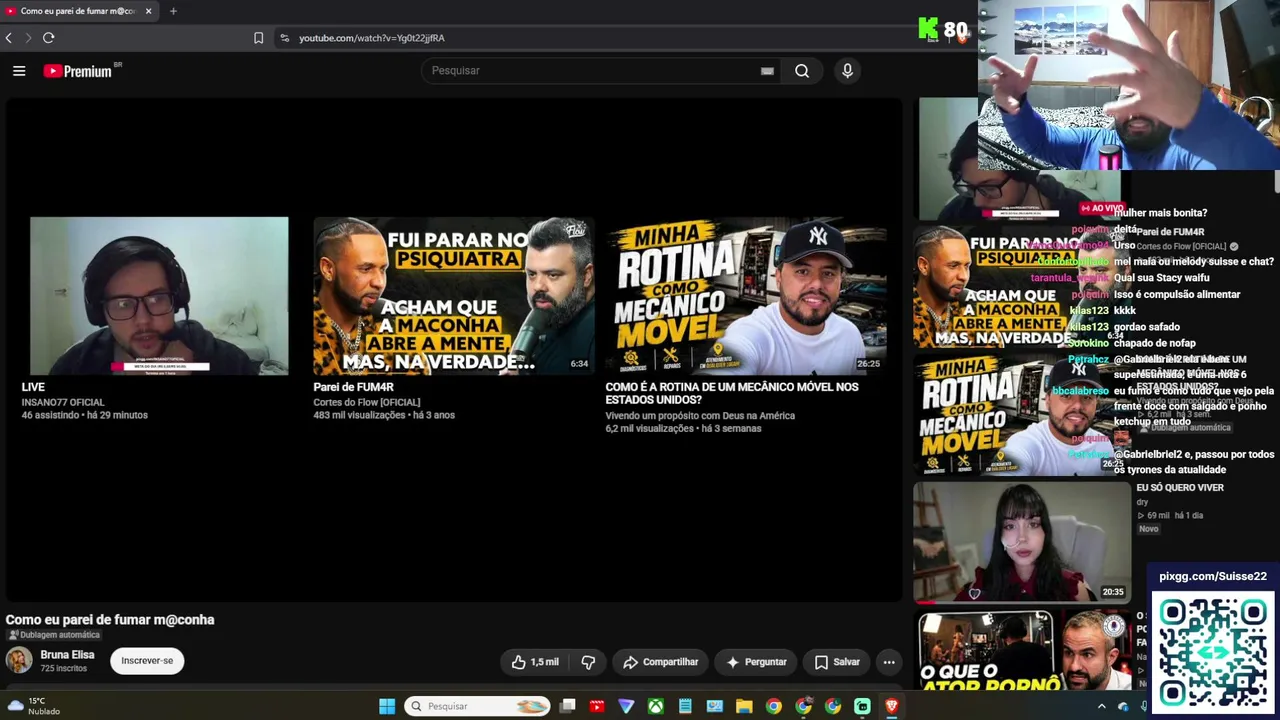Open the Notepad icon on the taskbar
This screenshot has height=720, width=1280.
(685, 706)
